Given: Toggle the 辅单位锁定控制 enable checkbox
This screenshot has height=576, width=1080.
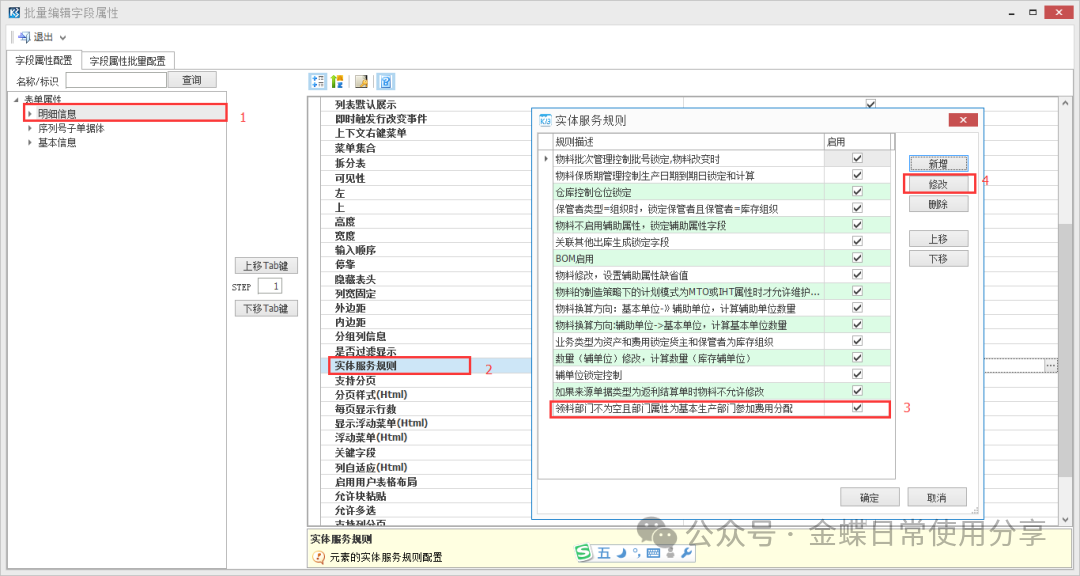Looking at the screenshot, I should pyautogui.click(x=857, y=374).
